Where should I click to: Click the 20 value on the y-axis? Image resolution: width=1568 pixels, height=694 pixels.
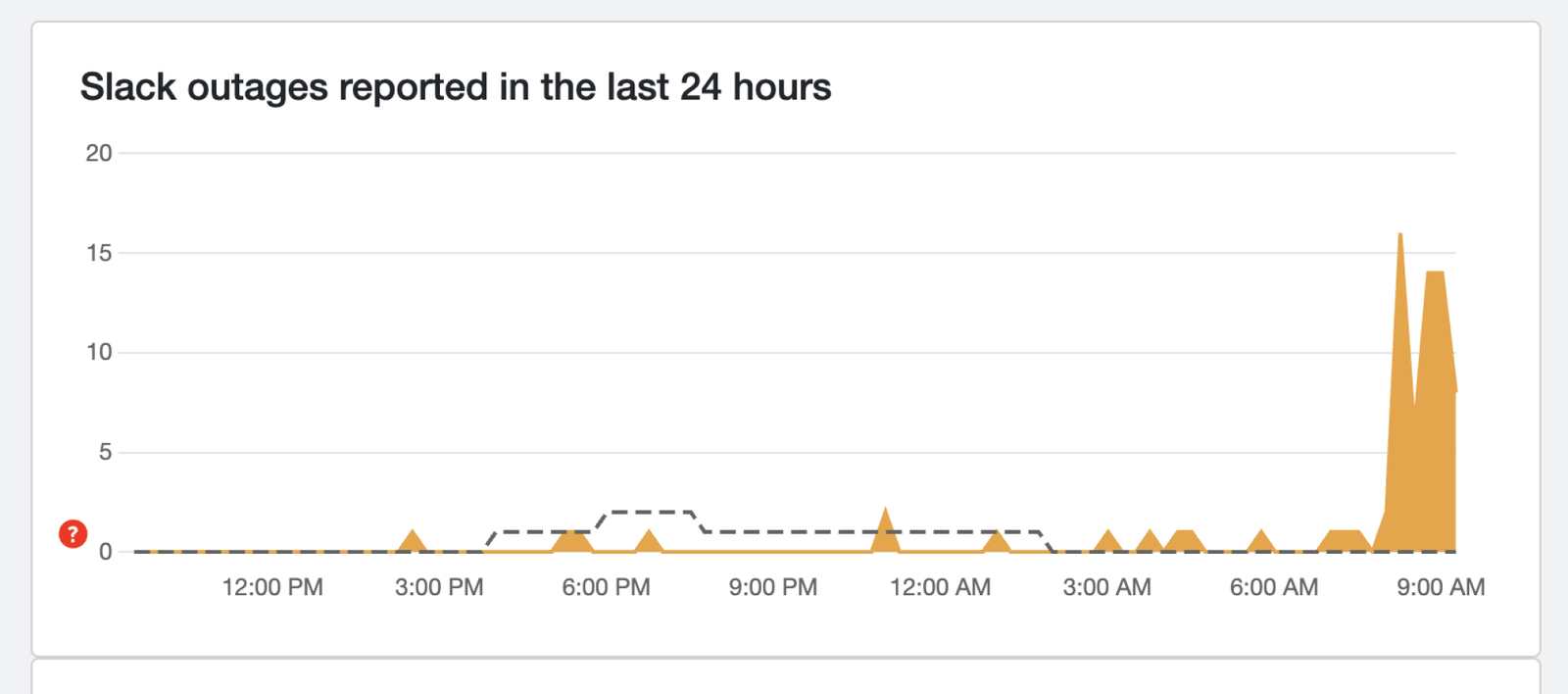tap(99, 153)
